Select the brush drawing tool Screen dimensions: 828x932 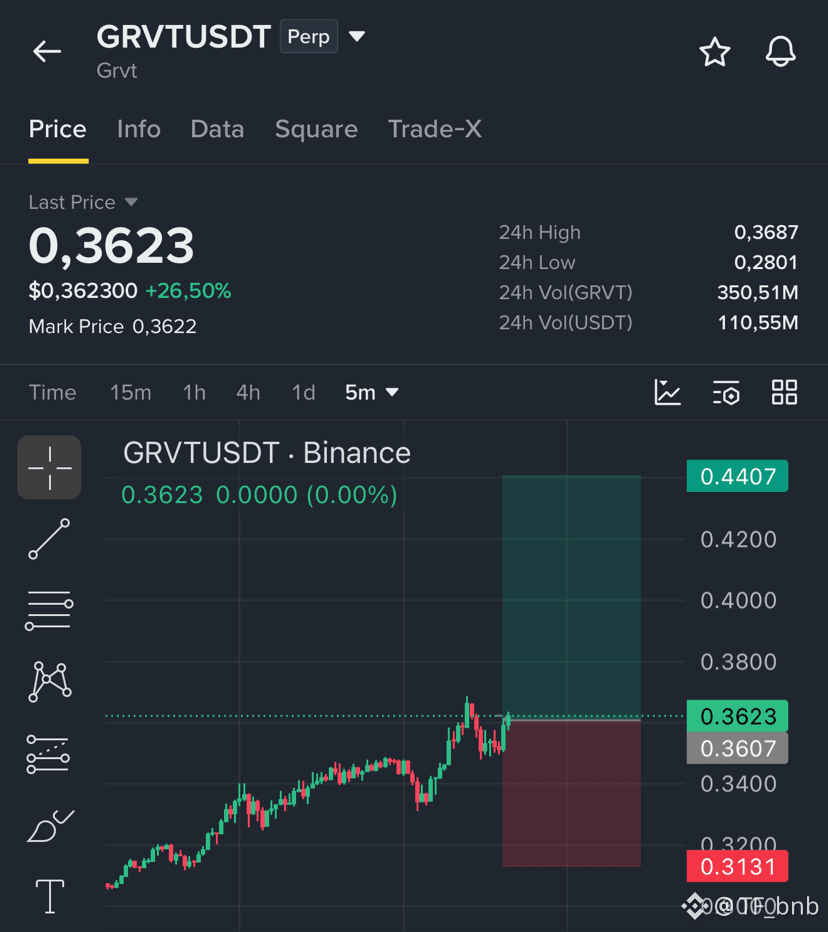51,826
